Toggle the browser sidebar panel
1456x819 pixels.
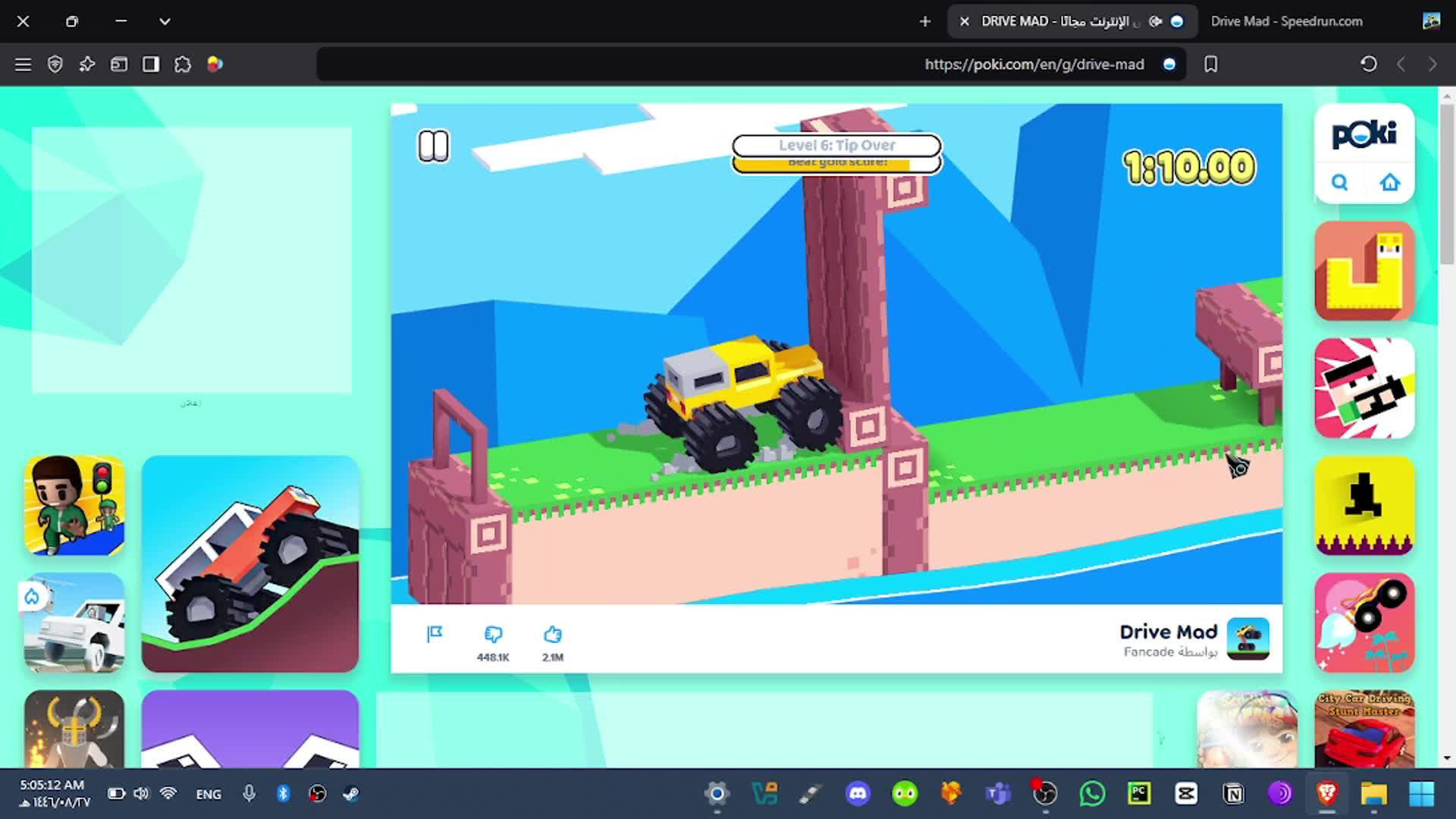pos(151,64)
